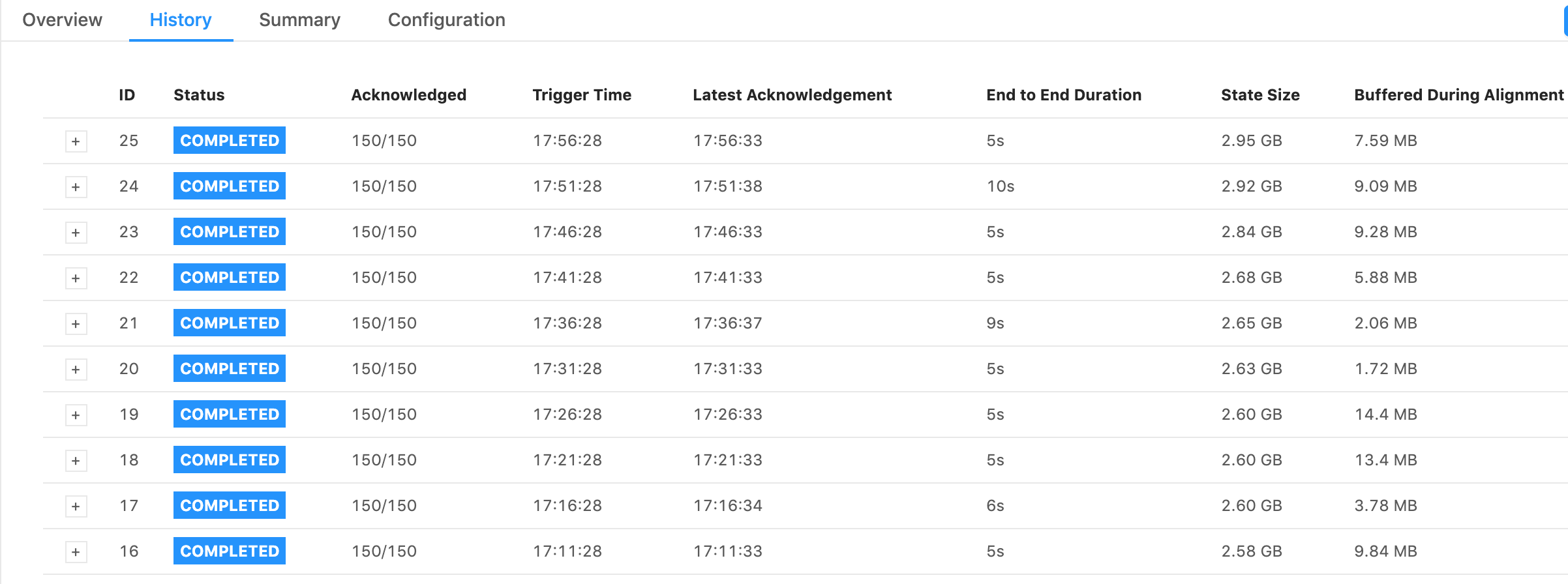
Task: Go to the Configuration tab
Action: (x=446, y=20)
